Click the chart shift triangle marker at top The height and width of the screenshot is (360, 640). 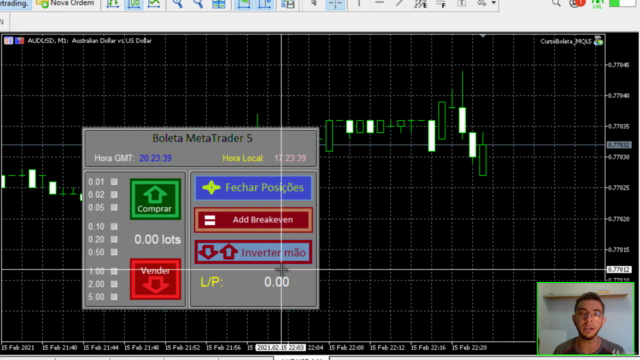[483, 36]
